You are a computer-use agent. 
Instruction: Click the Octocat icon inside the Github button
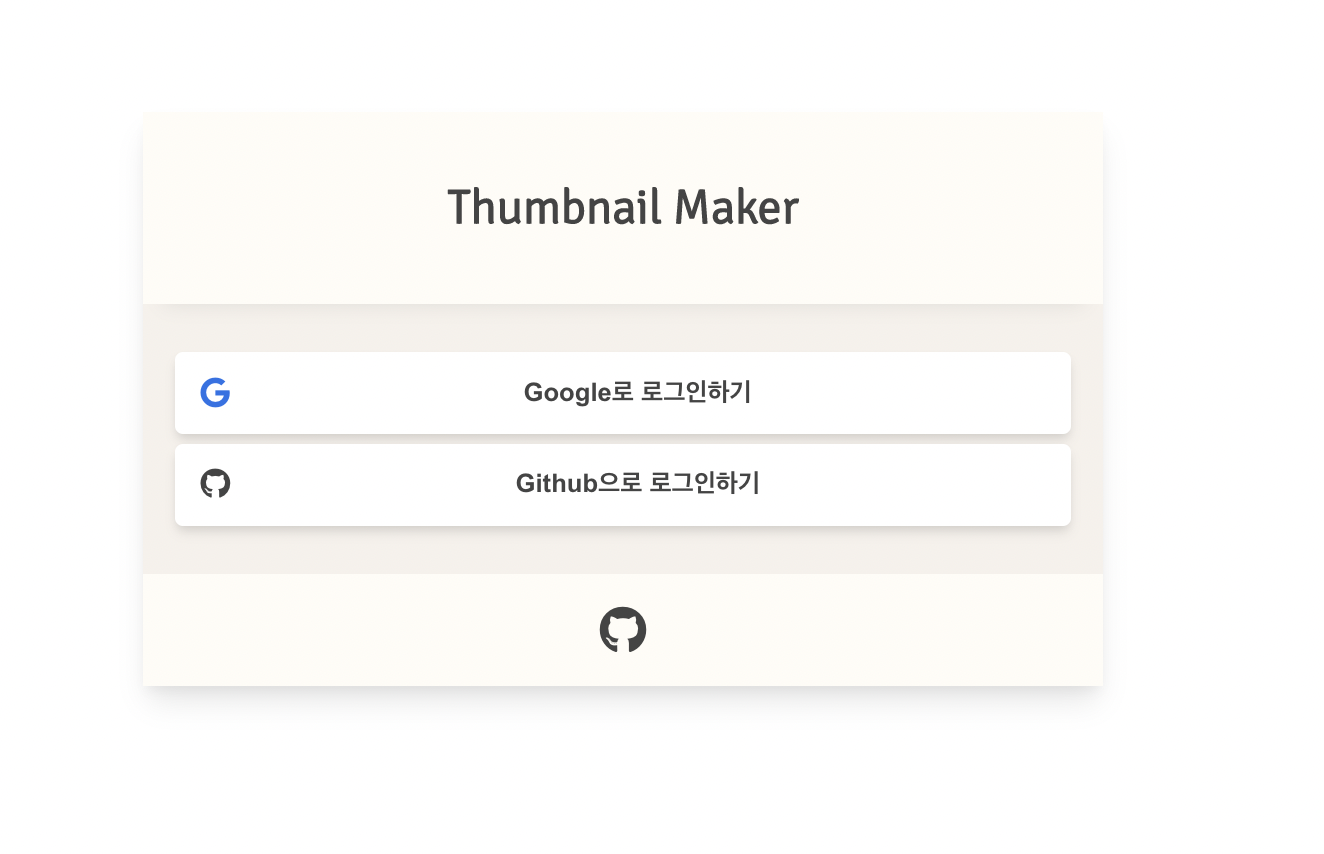click(x=215, y=484)
